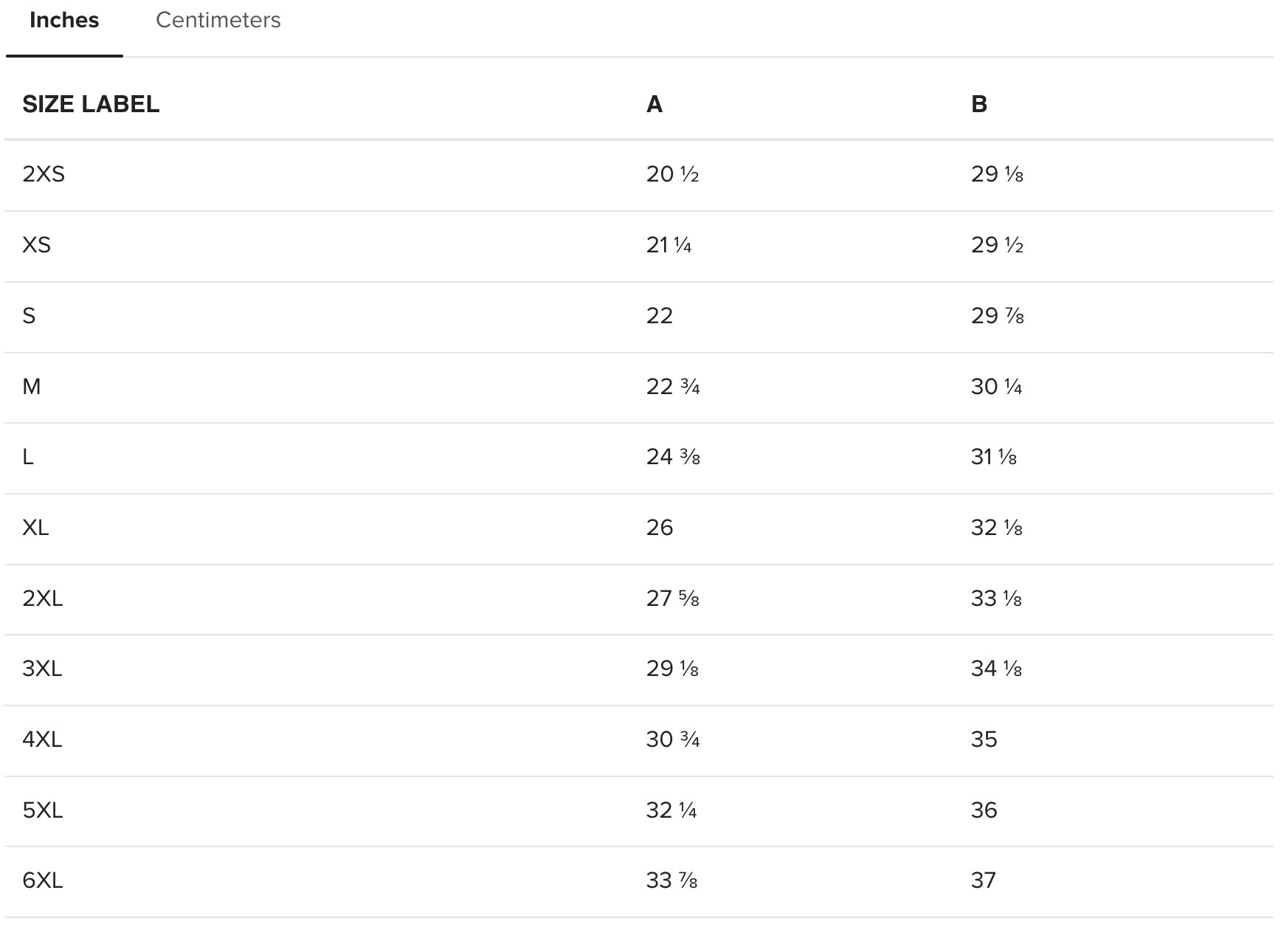This screenshot has width=1281, height=952.
Task: Select the Inches tab
Action: (64, 20)
